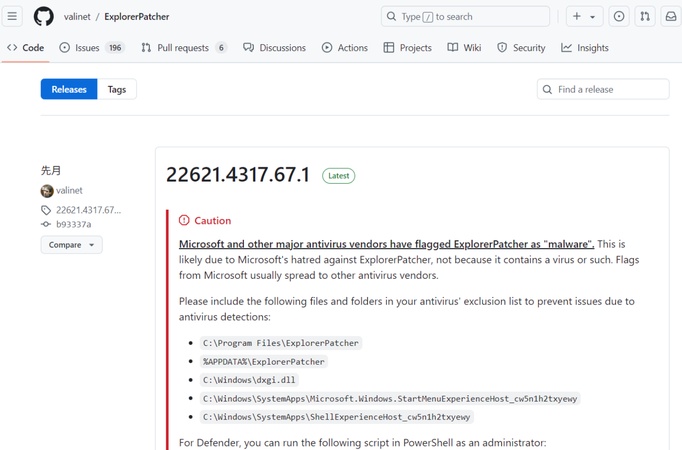Click the Issues count badge 196

(x=115, y=48)
